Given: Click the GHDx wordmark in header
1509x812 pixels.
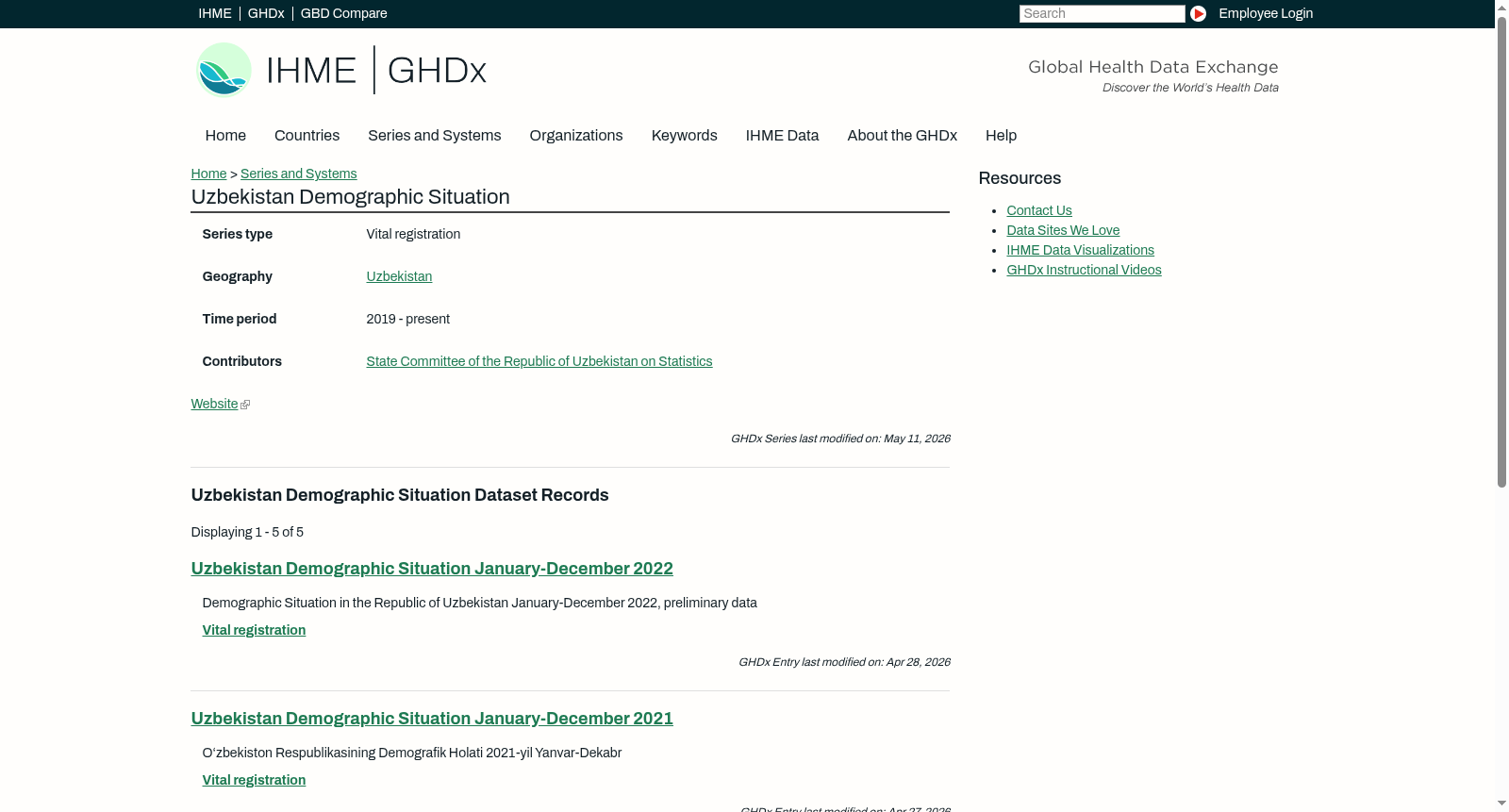Looking at the screenshot, I should click(x=437, y=71).
